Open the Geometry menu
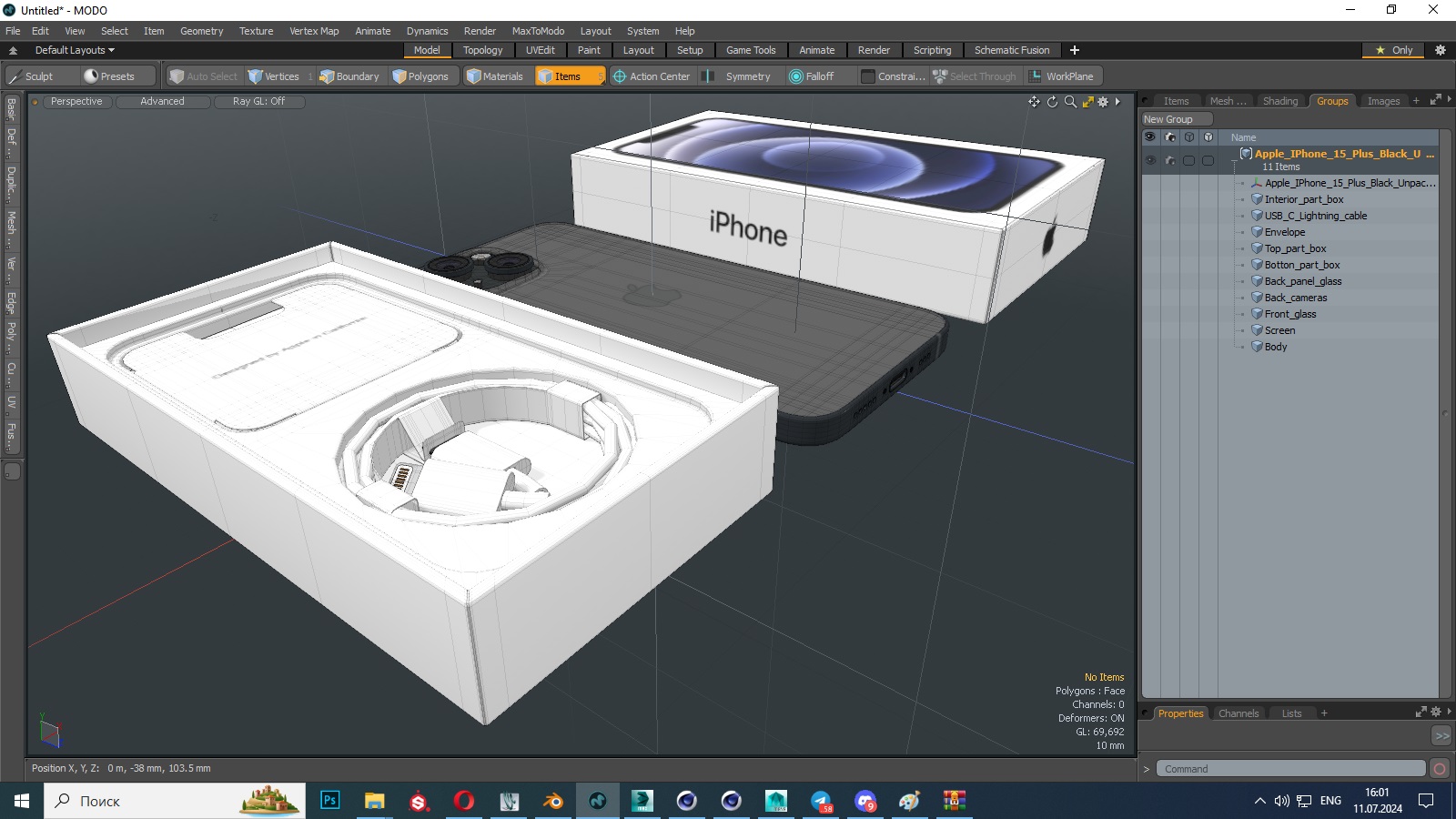This screenshot has height=819, width=1456. point(201,31)
